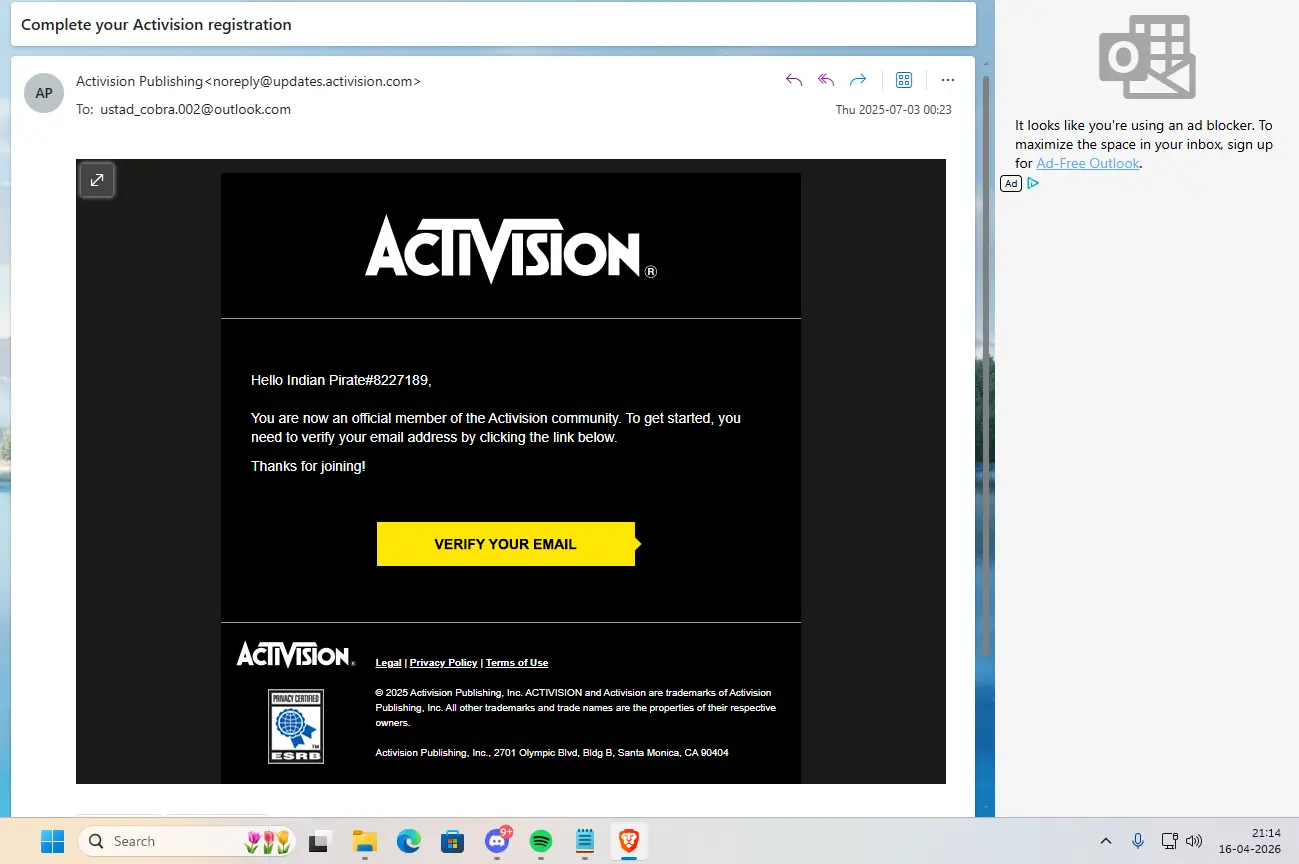Open the Windows Start menu
This screenshot has width=1299, height=864.
(52, 841)
